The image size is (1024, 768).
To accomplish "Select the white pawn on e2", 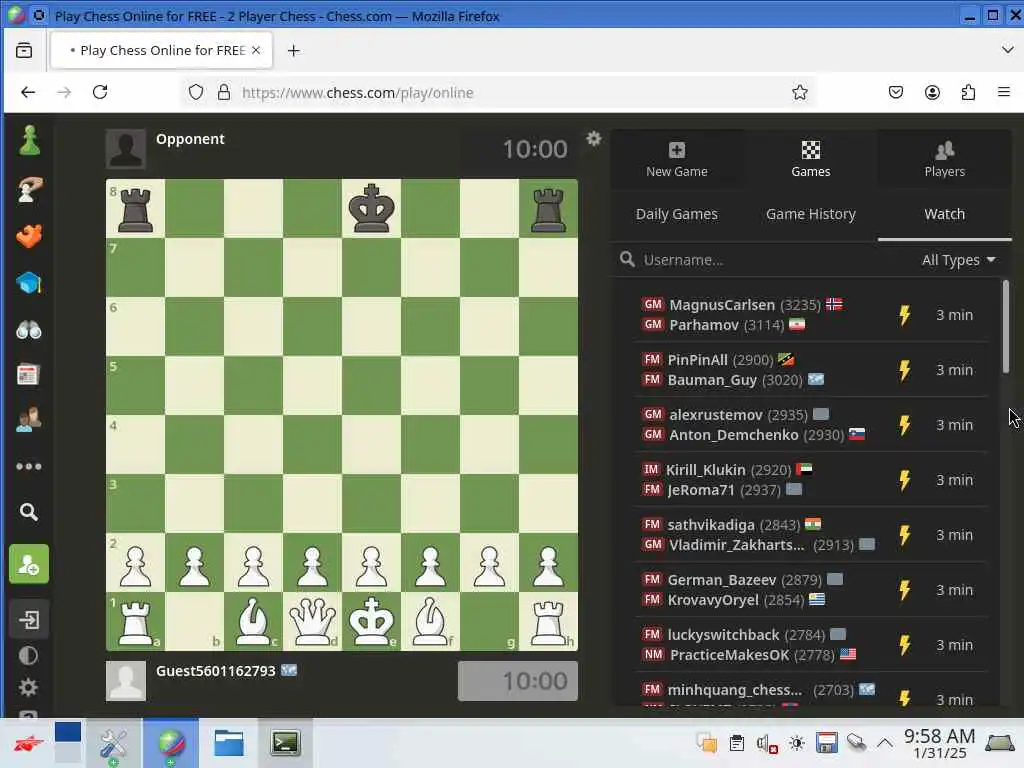I will coord(372,562).
